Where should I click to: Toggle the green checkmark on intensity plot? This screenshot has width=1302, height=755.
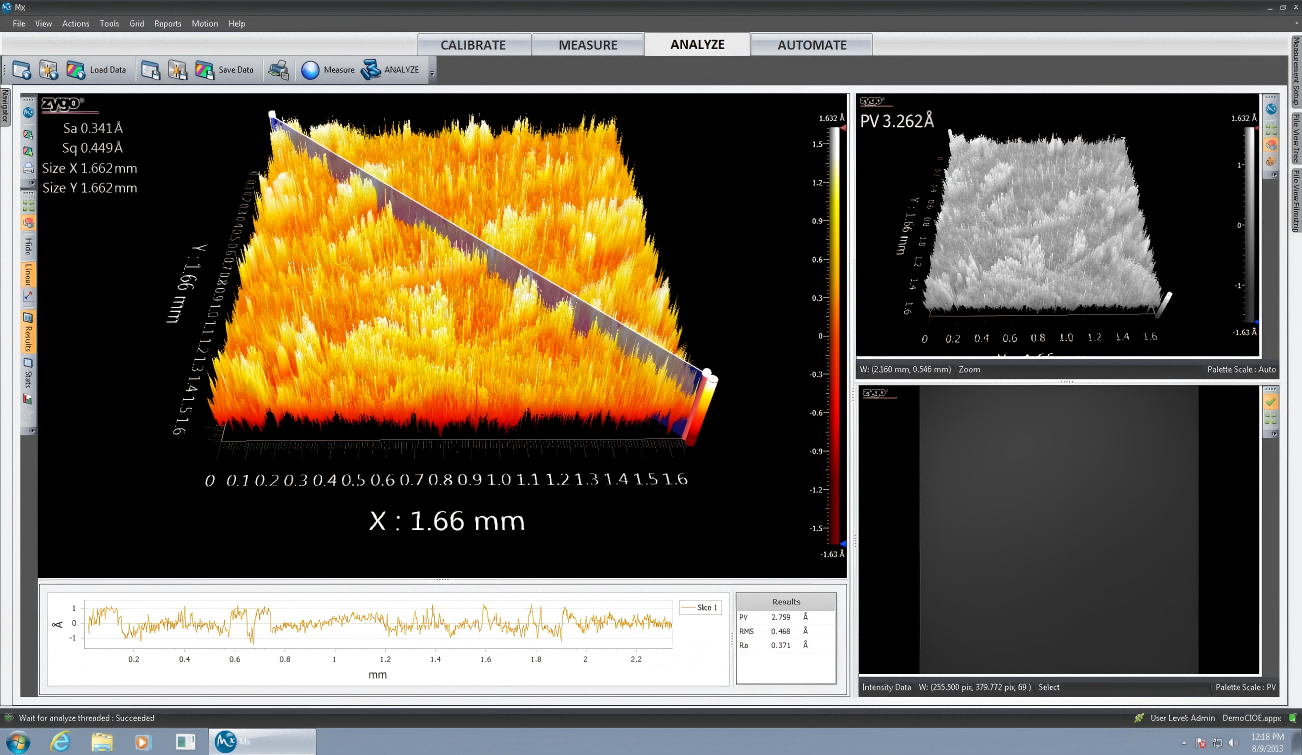[1270, 401]
